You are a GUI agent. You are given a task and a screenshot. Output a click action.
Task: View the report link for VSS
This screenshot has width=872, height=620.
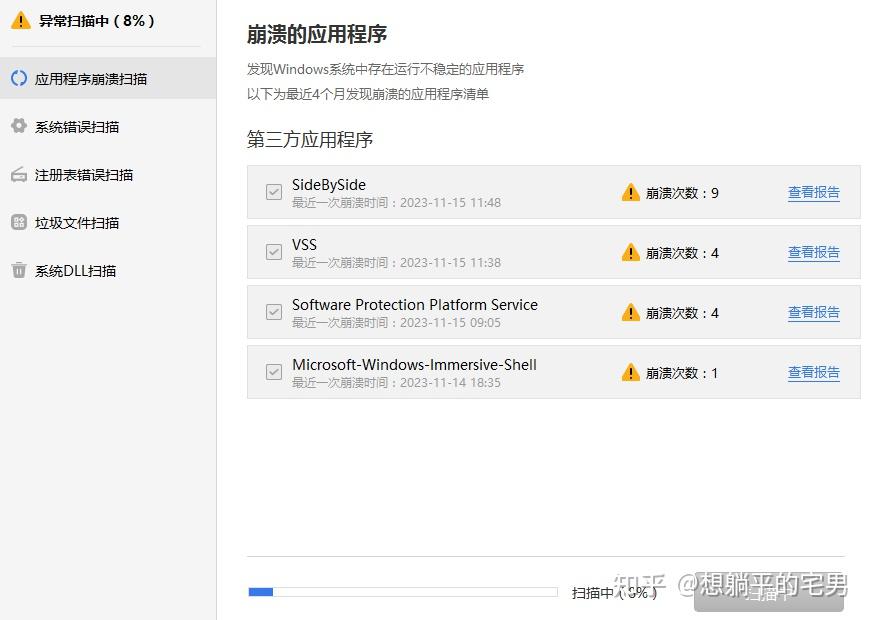813,253
